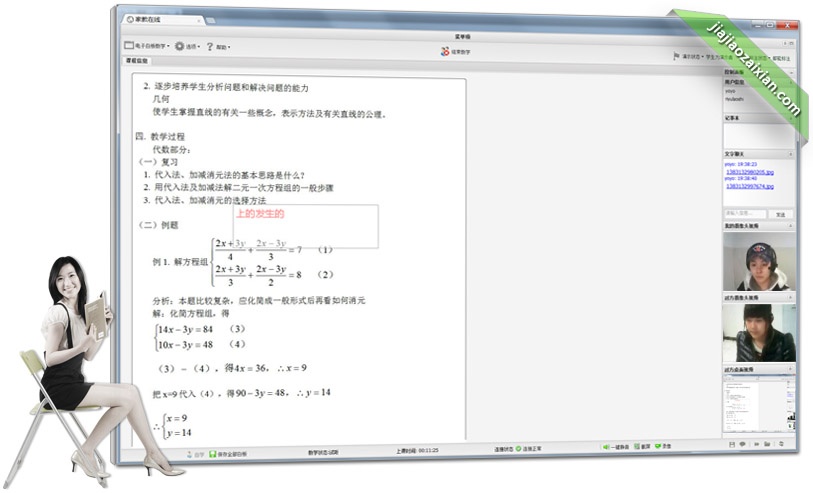Click the one-key mute speaker icon
813x493 pixels.
tap(606, 447)
